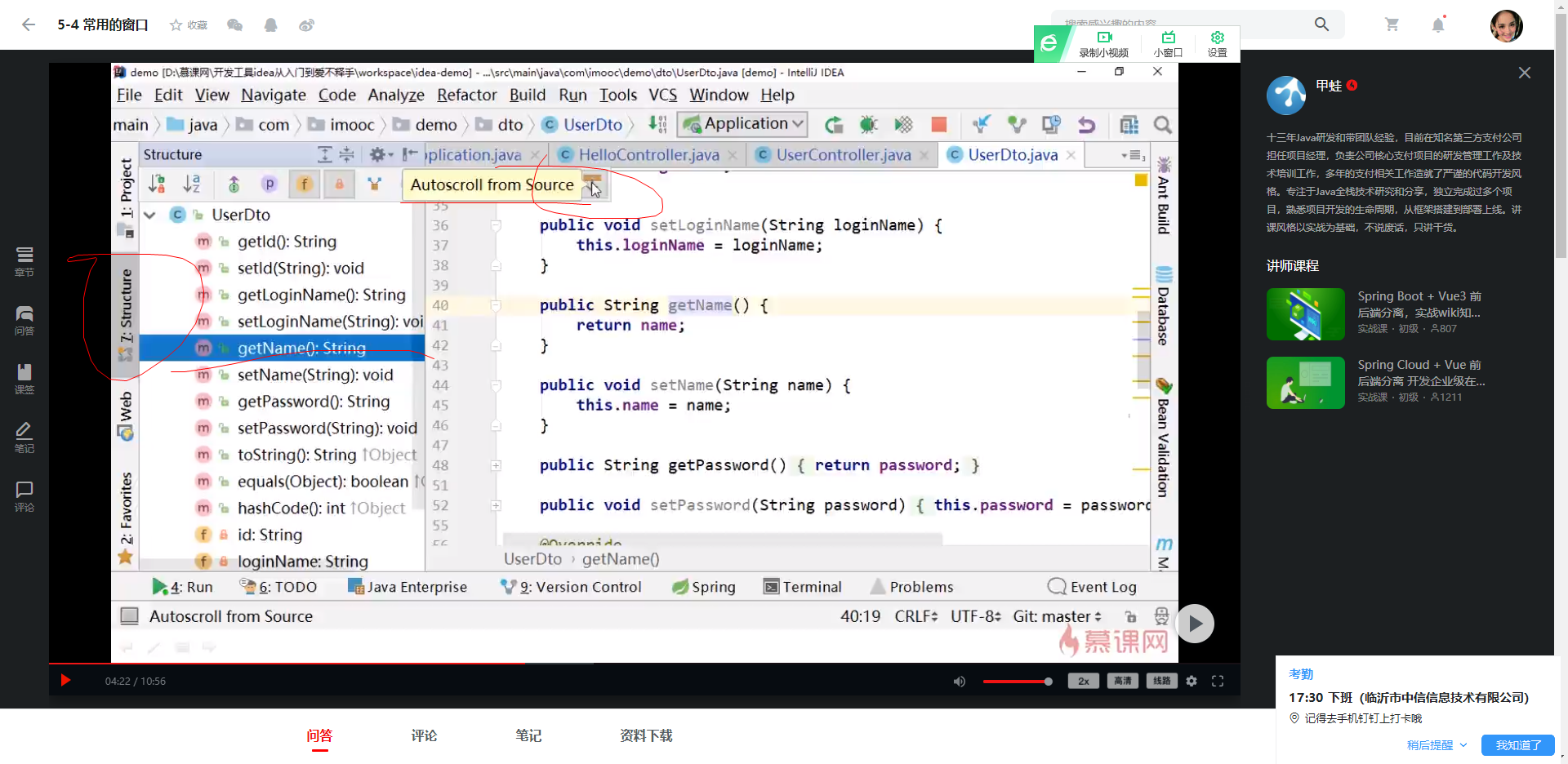Click the purple Revert arrow icon
Screen dimensions: 1568x764
click(1086, 125)
